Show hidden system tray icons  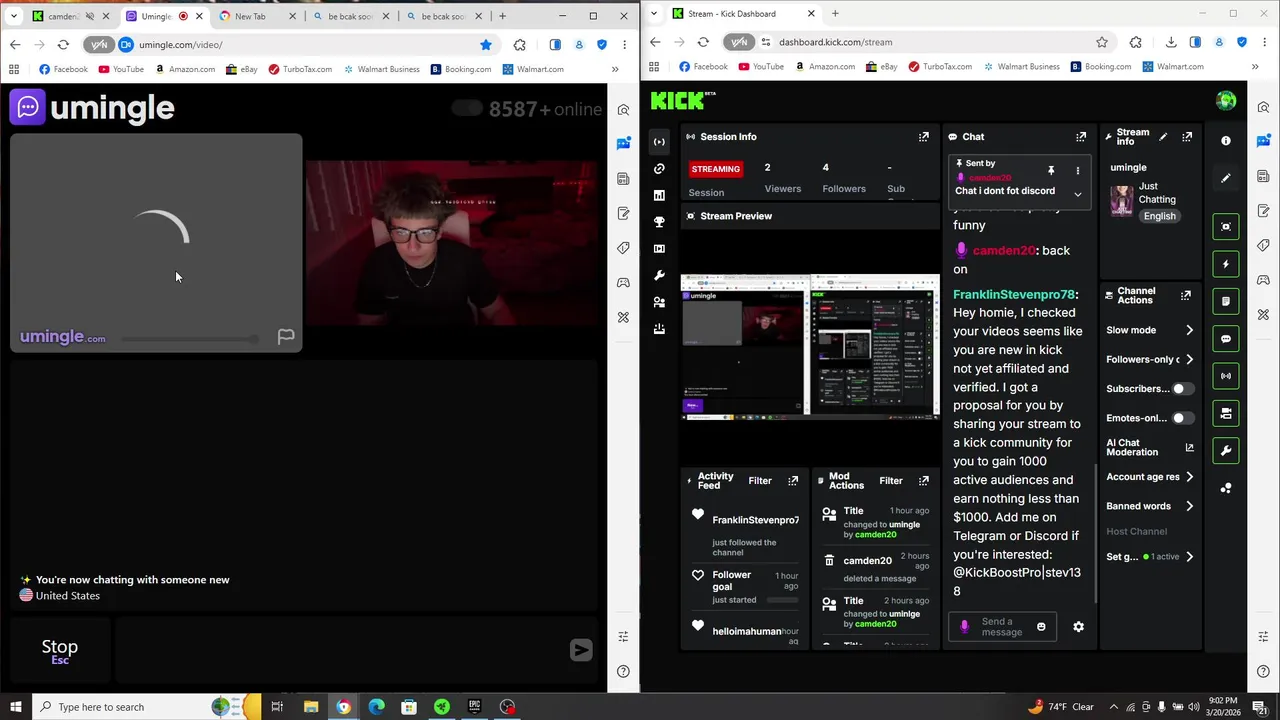(1114, 707)
